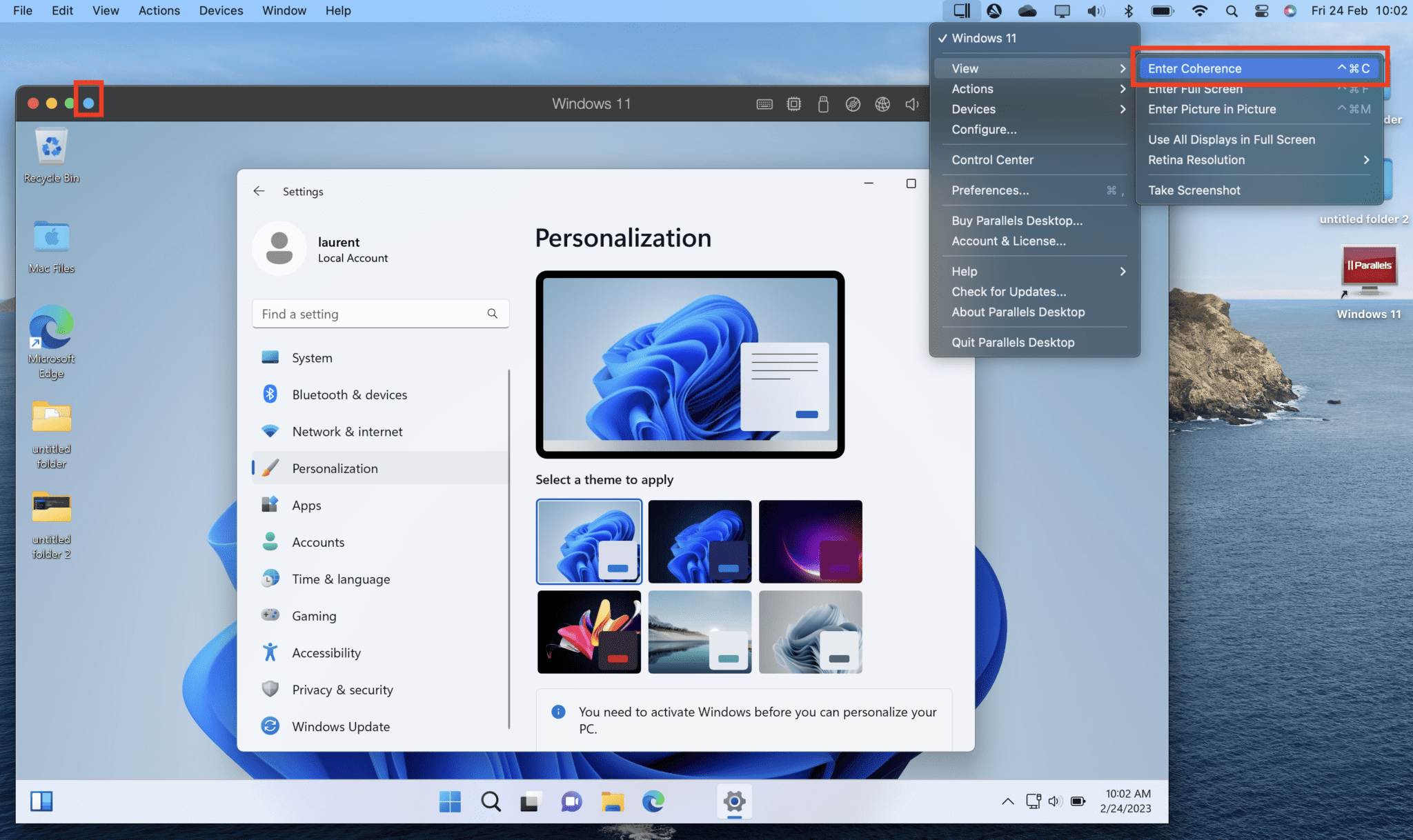Launch Microsoft Edge from Windows taskbar

pos(653,801)
